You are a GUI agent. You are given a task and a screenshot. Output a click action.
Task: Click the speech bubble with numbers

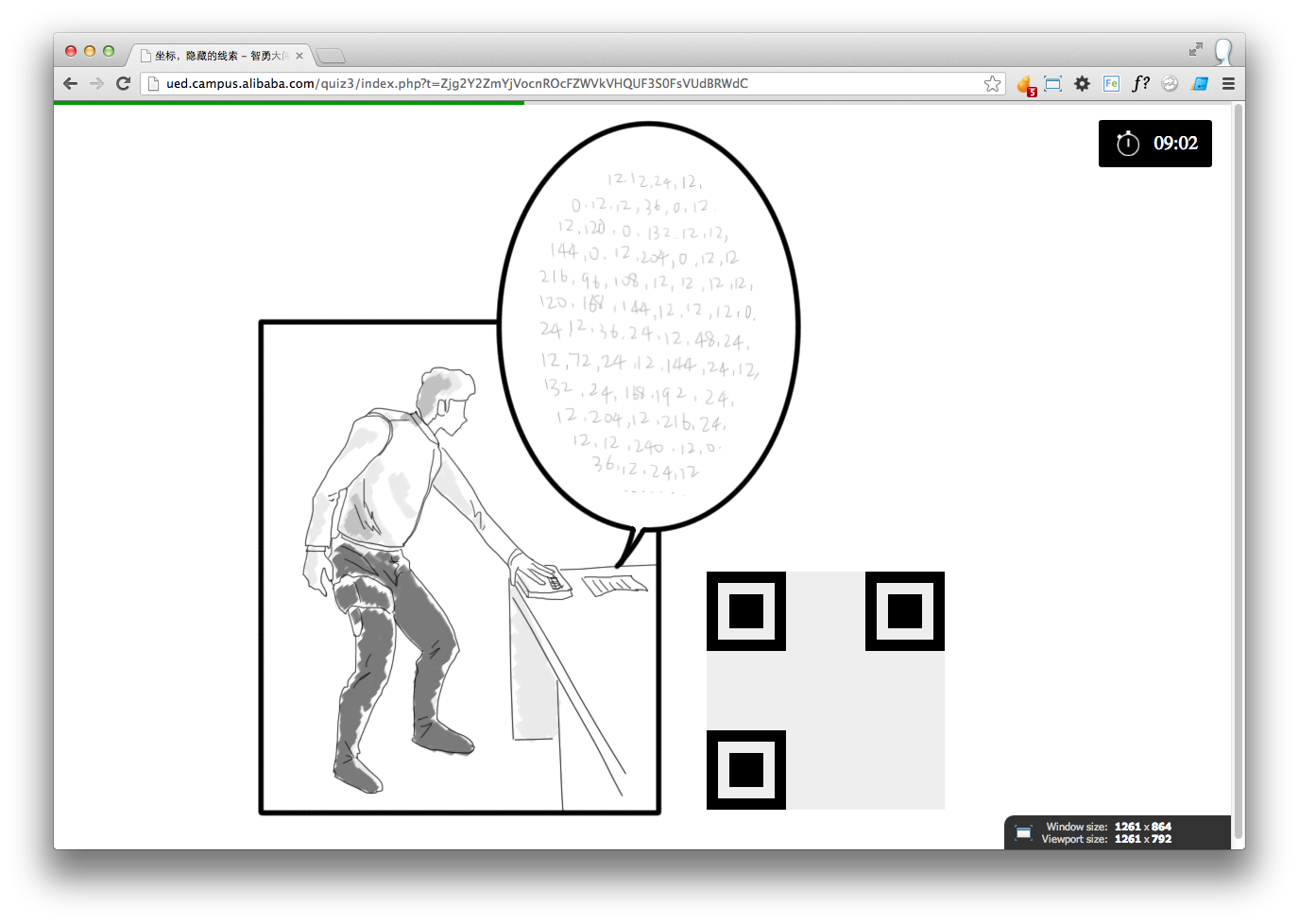tap(648, 326)
